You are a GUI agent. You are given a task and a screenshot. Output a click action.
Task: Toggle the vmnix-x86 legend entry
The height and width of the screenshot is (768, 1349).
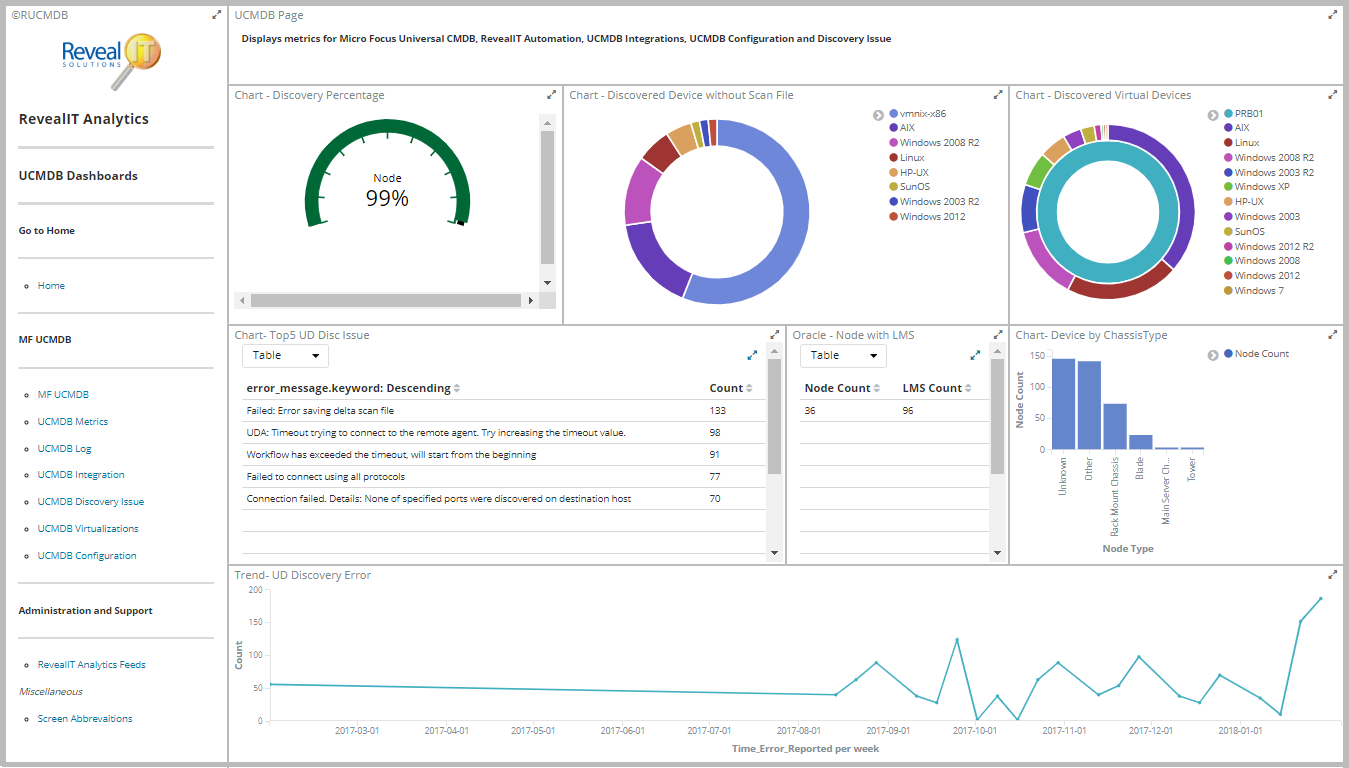tap(921, 114)
